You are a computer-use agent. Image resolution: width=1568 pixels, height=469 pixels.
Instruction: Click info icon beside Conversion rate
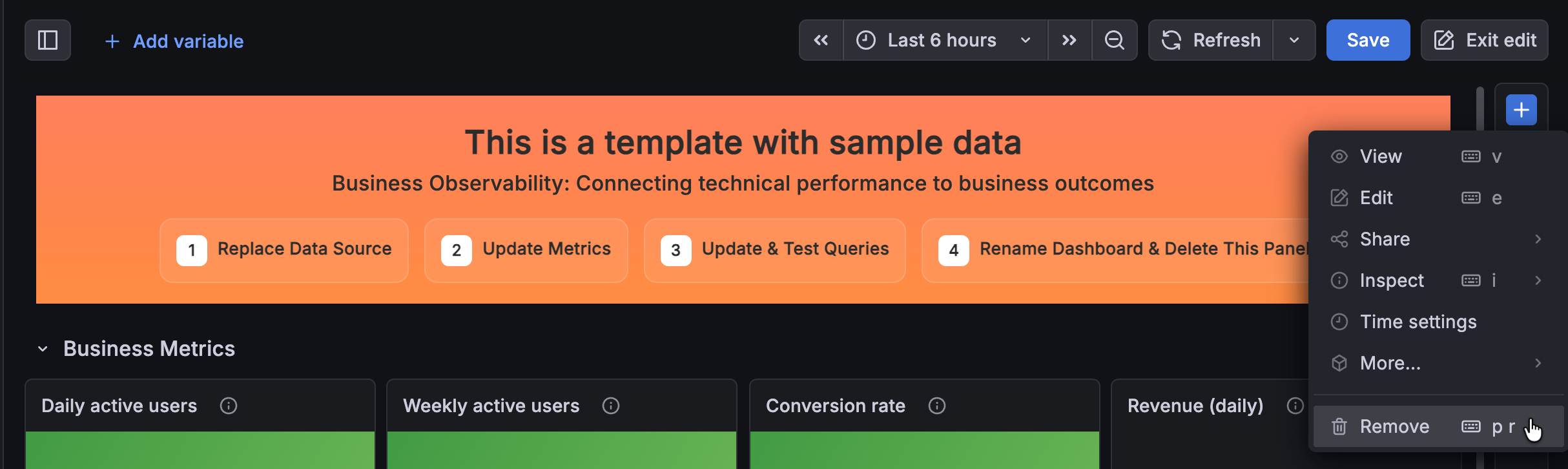click(937, 406)
